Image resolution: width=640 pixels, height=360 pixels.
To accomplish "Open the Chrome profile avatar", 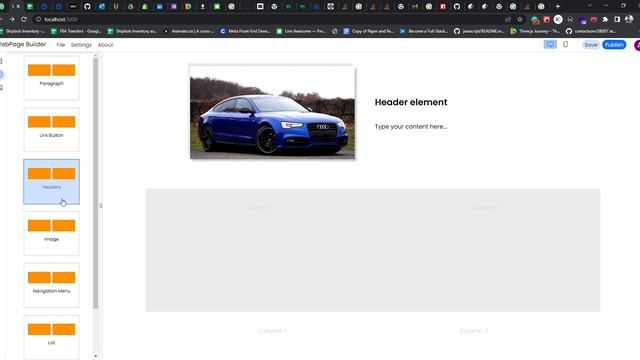I will pos(629,19).
